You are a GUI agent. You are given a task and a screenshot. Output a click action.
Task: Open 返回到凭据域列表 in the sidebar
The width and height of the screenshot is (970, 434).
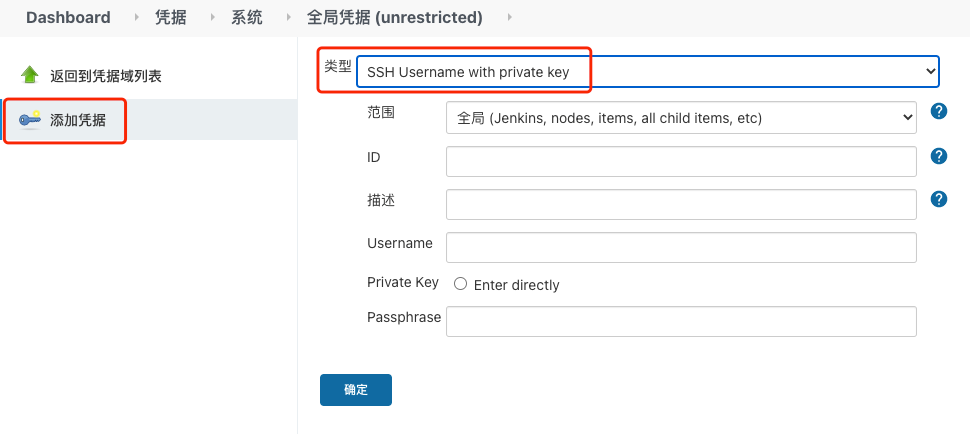coord(106,76)
